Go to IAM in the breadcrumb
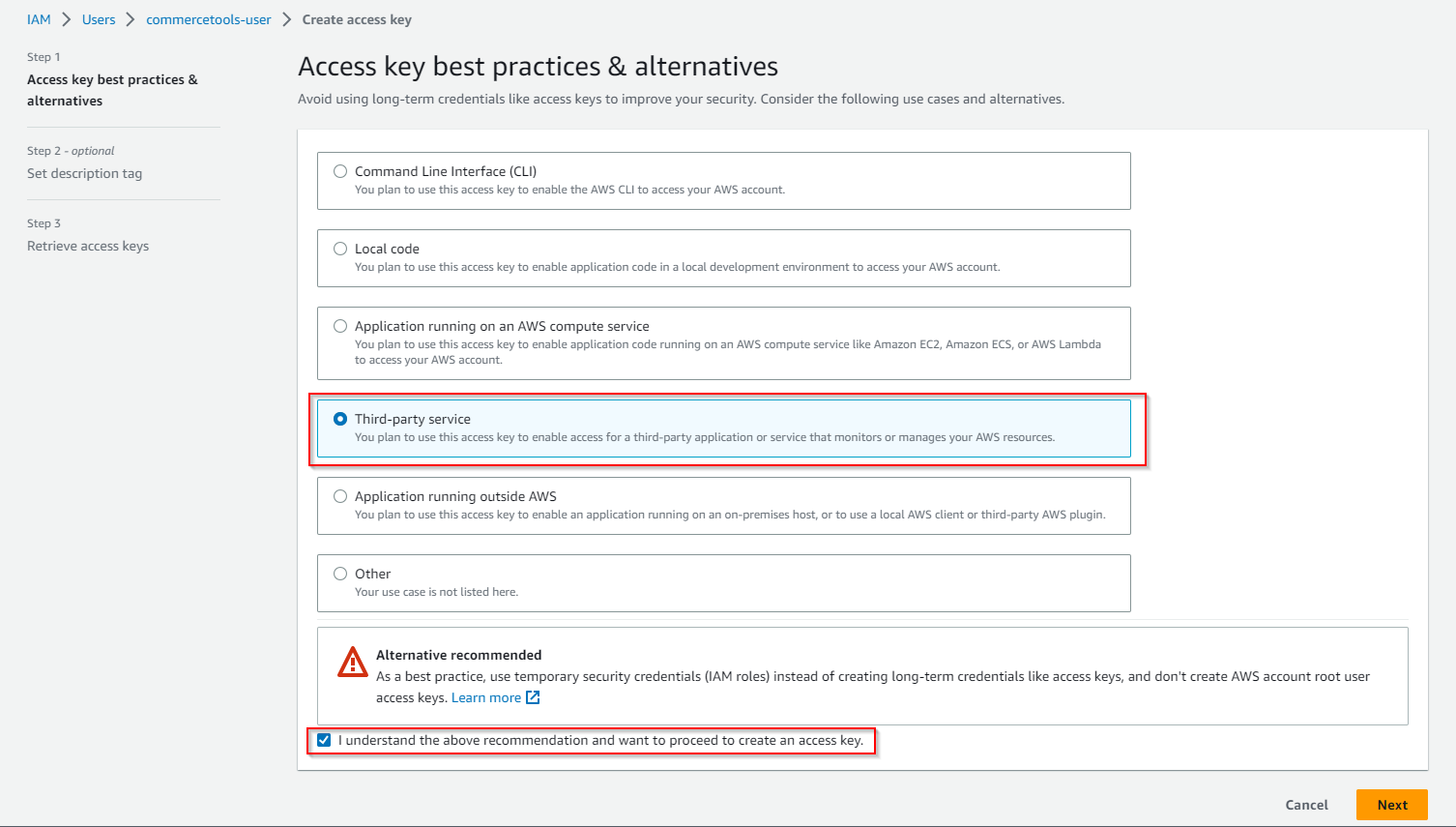 [39, 19]
